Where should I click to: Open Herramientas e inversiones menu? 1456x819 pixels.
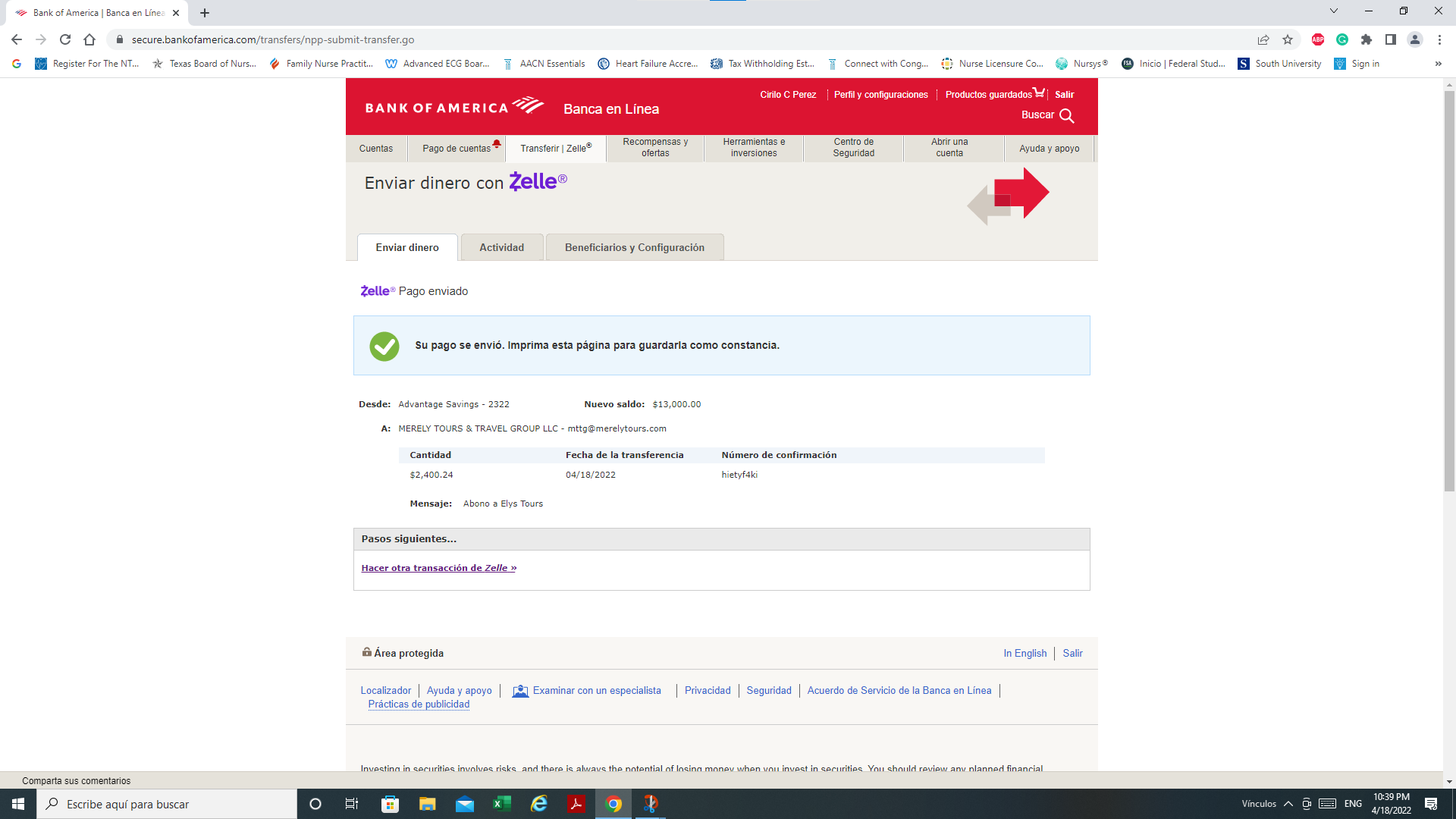tap(754, 148)
